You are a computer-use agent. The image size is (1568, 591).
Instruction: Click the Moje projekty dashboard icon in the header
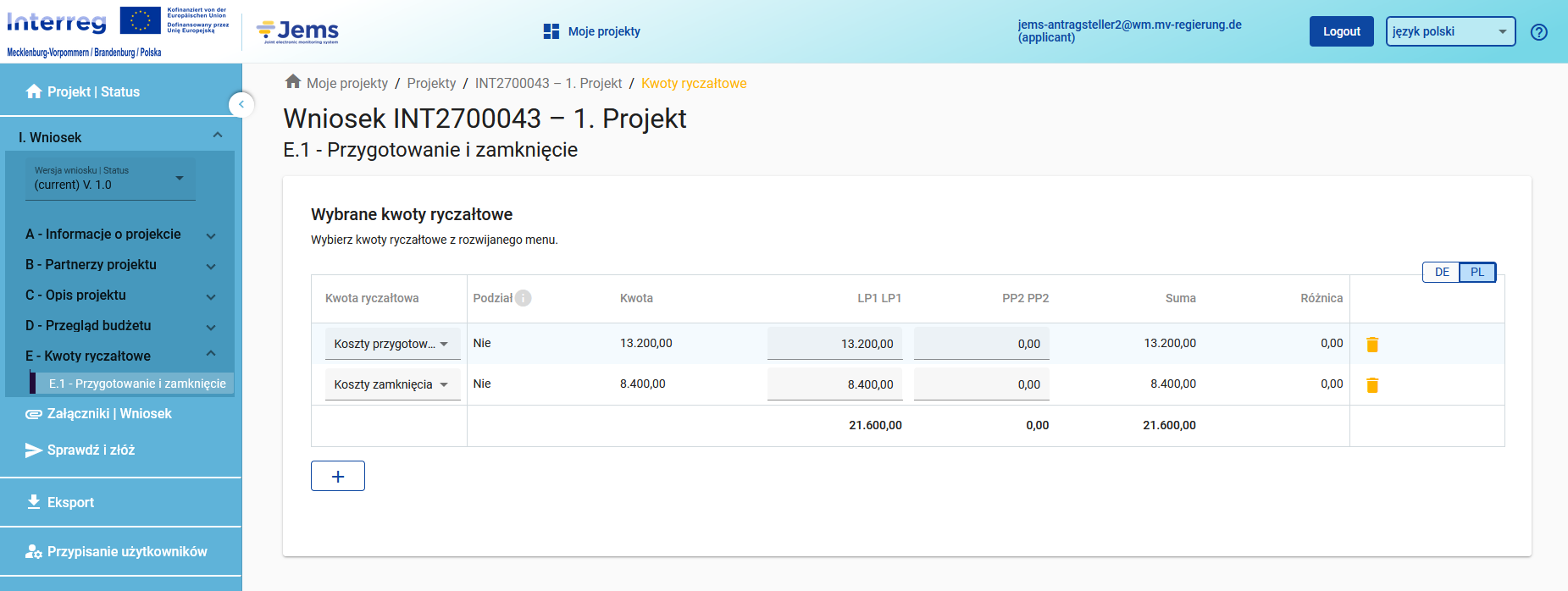pos(551,31)
